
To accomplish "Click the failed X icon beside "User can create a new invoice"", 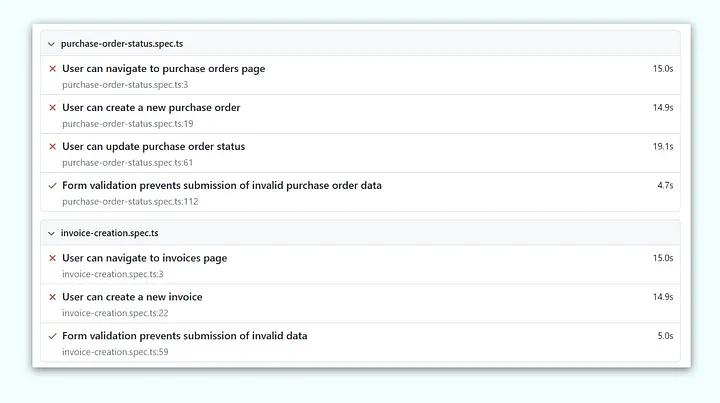I will pyautogui.click(x=52, y=297).
